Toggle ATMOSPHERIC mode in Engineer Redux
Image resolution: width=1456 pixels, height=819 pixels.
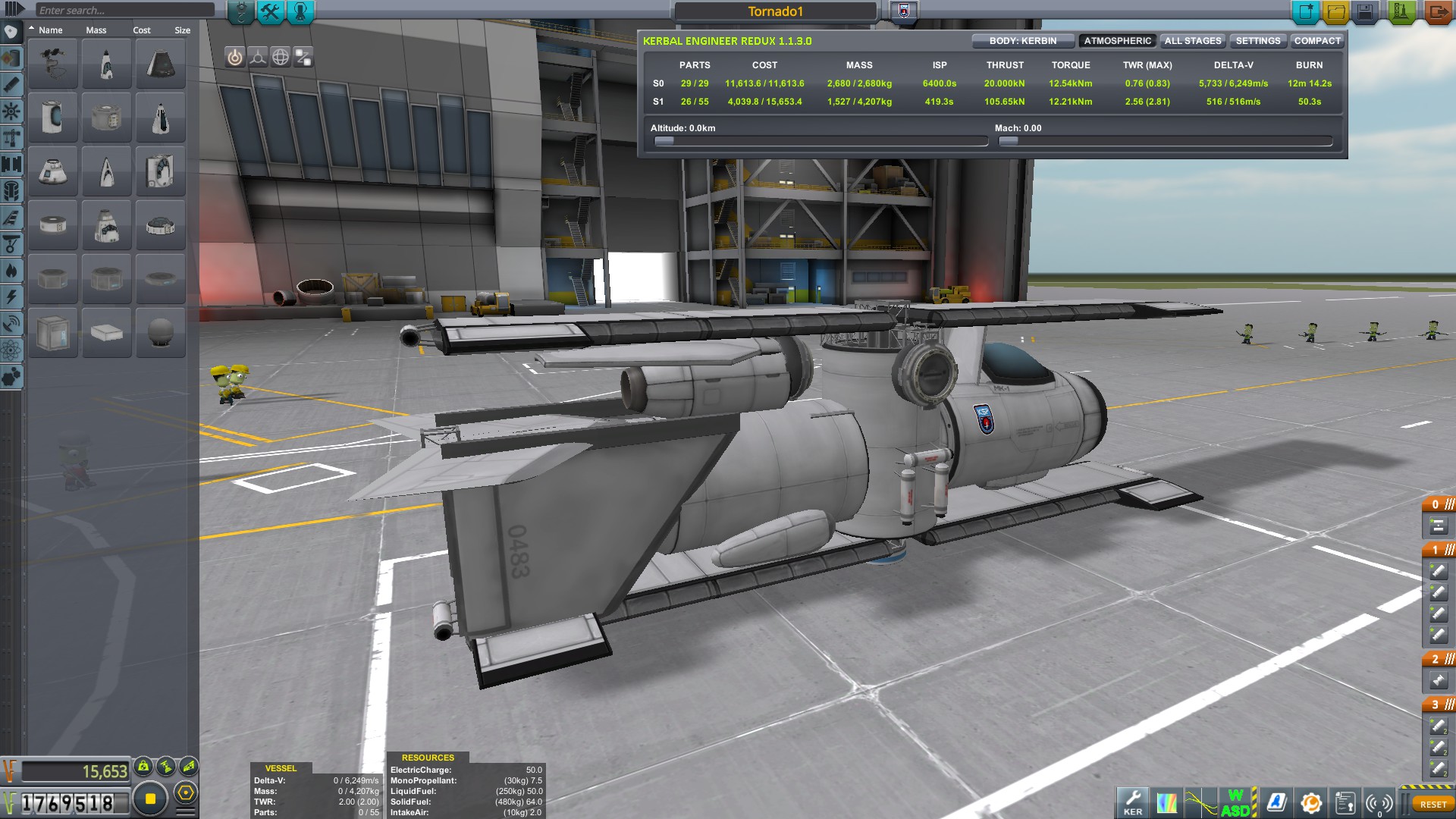pyautogui.click(x=1117, y=41)
